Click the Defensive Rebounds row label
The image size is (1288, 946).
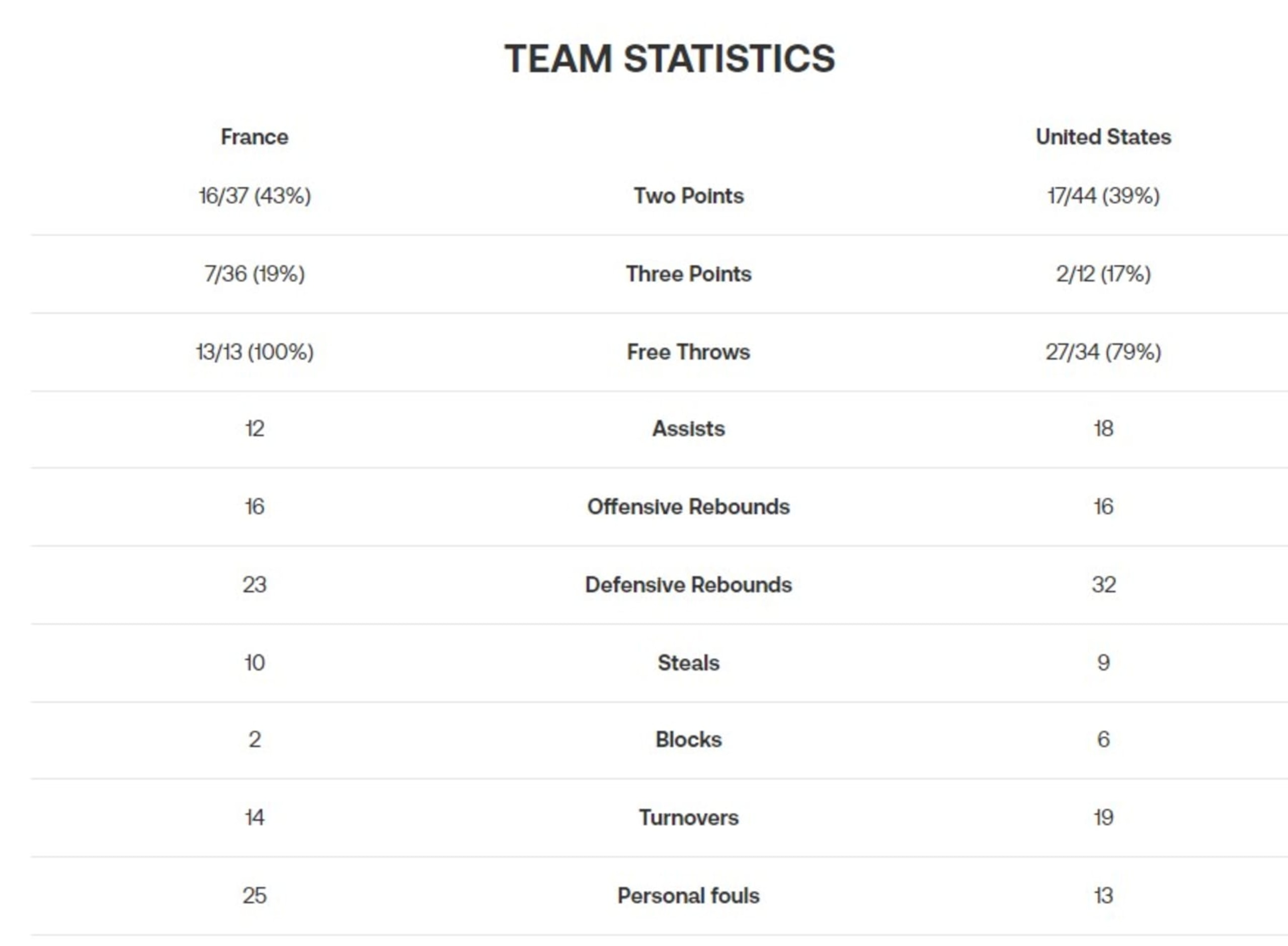pos(688,584)
